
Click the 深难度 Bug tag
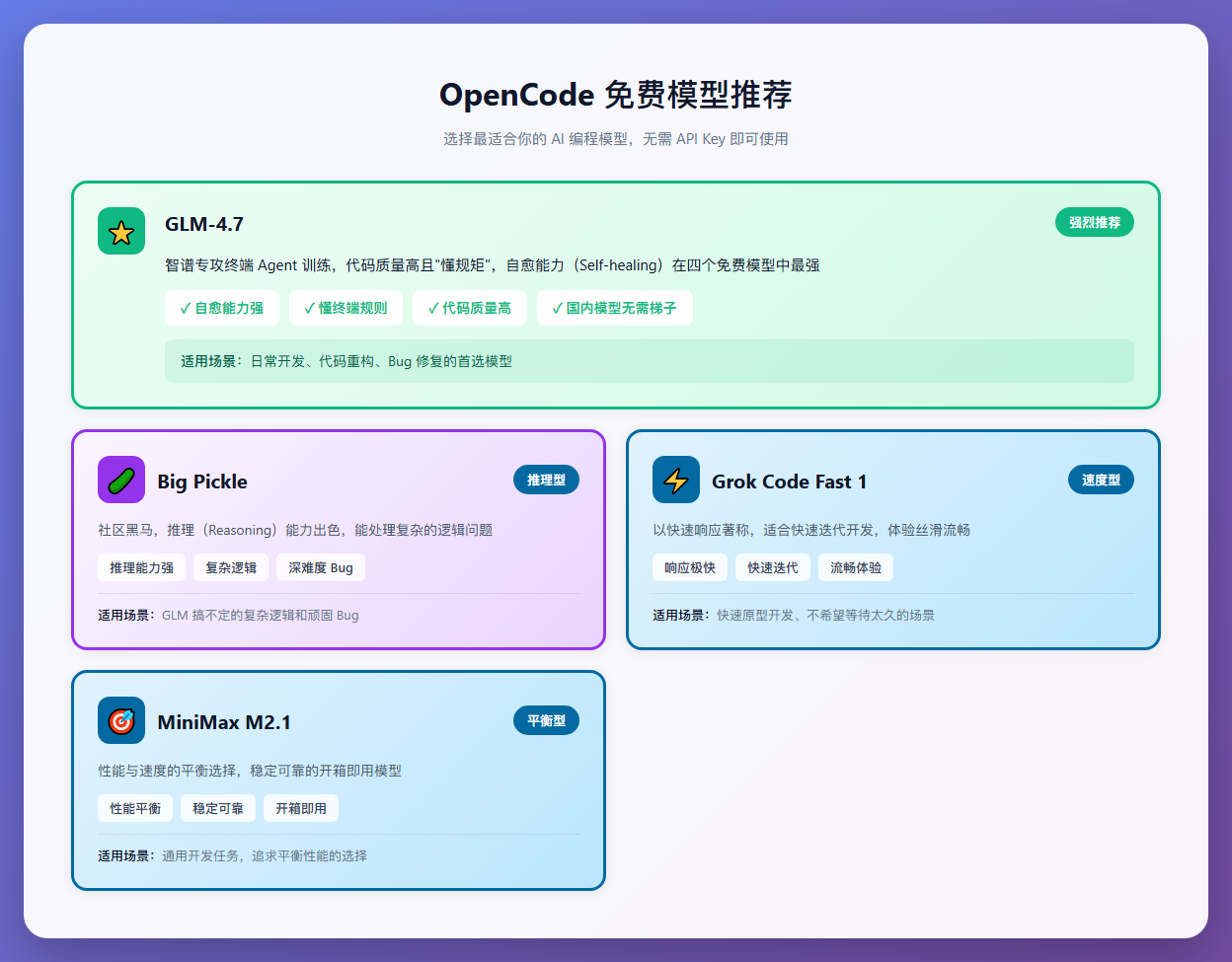pos(321,567)
